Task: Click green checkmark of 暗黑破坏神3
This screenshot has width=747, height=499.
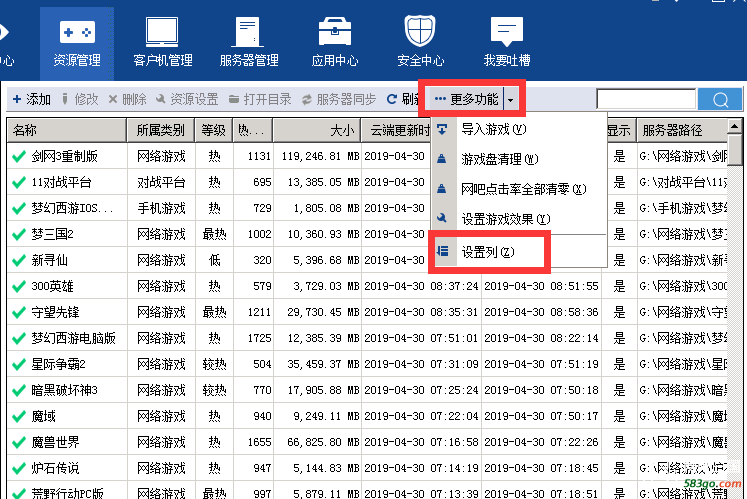Action: (x=19, y=391)
